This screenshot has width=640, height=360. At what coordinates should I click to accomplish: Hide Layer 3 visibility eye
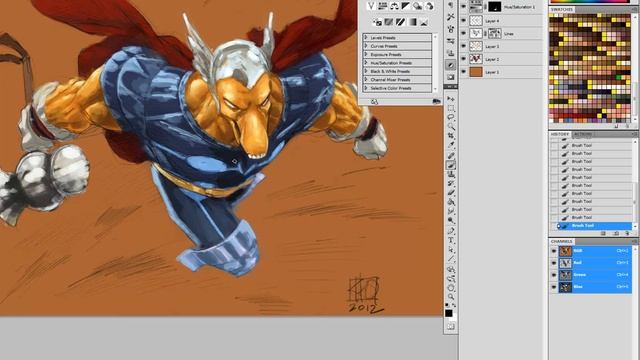(x=463, y=46)
